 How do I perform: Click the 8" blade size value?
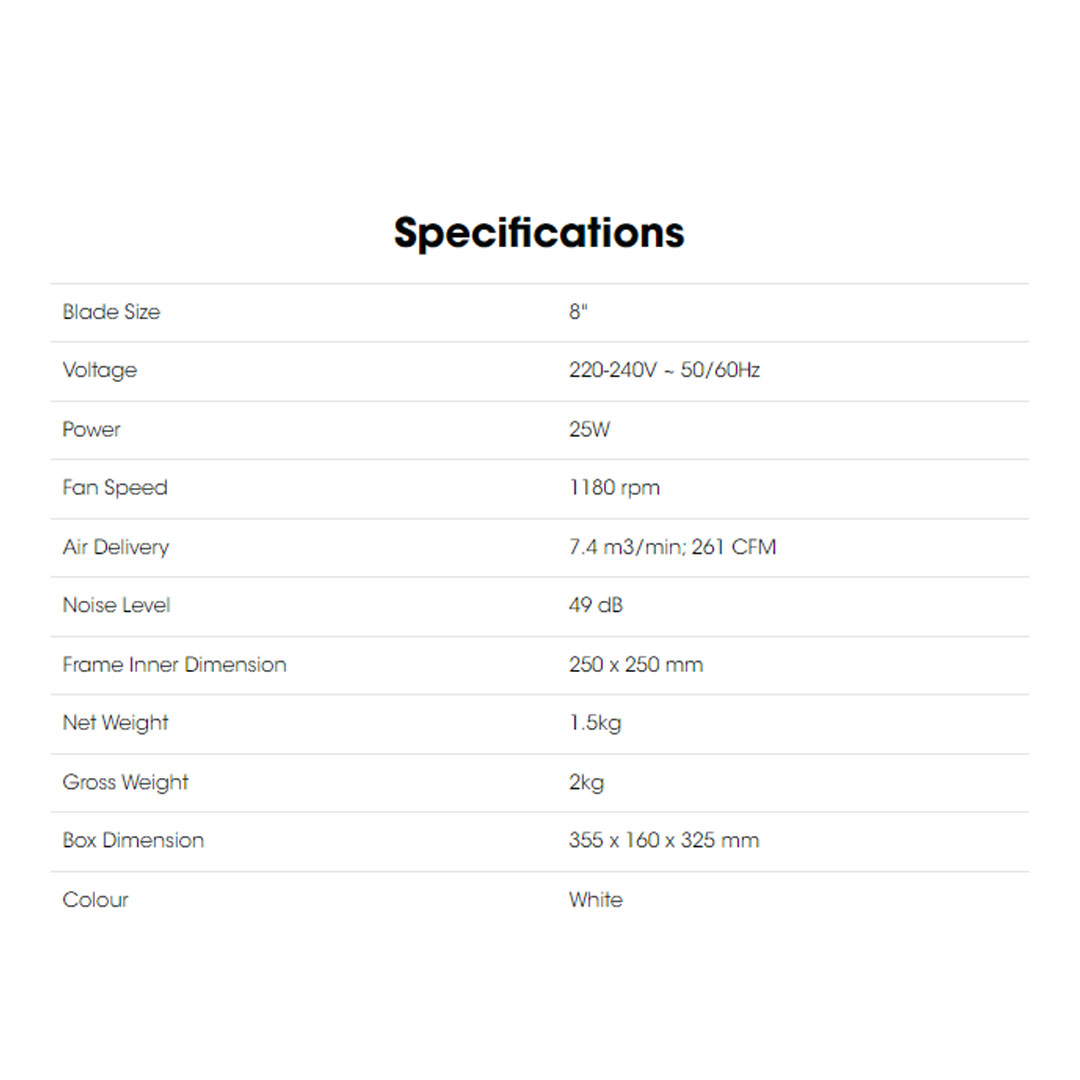point(578,312)
